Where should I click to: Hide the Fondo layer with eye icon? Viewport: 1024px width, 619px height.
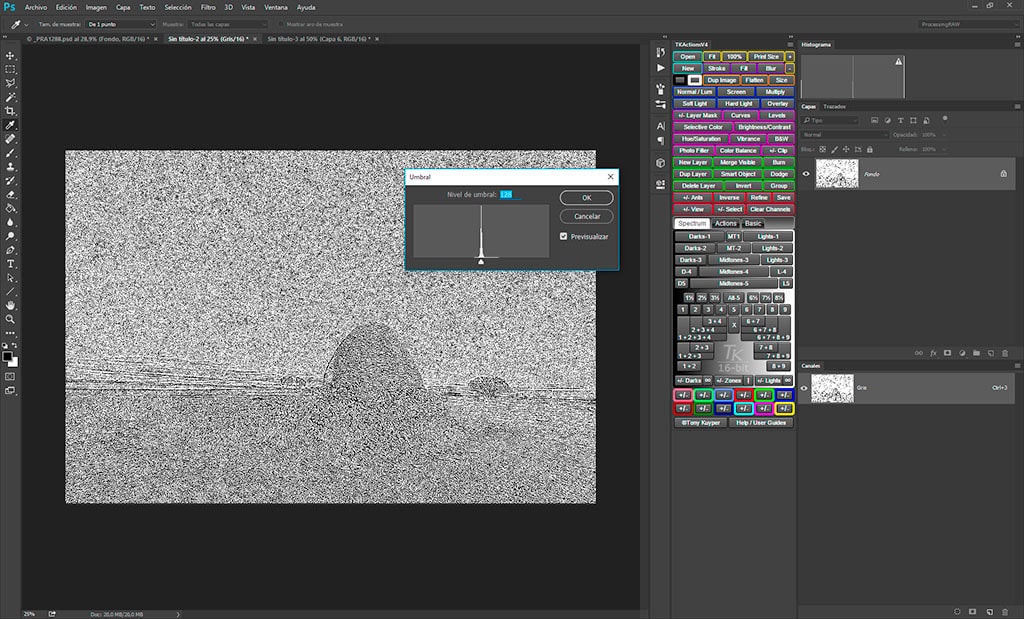point(806,173)
